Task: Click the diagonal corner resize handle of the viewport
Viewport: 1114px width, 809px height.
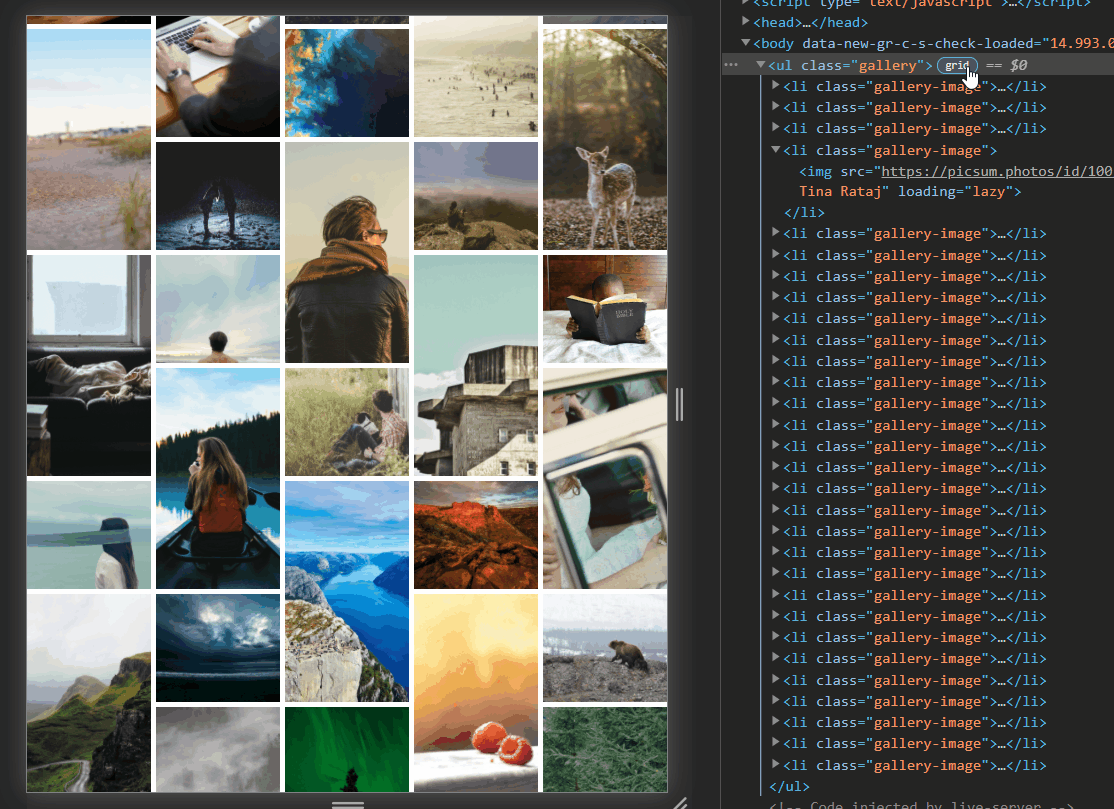Action: 679,802
